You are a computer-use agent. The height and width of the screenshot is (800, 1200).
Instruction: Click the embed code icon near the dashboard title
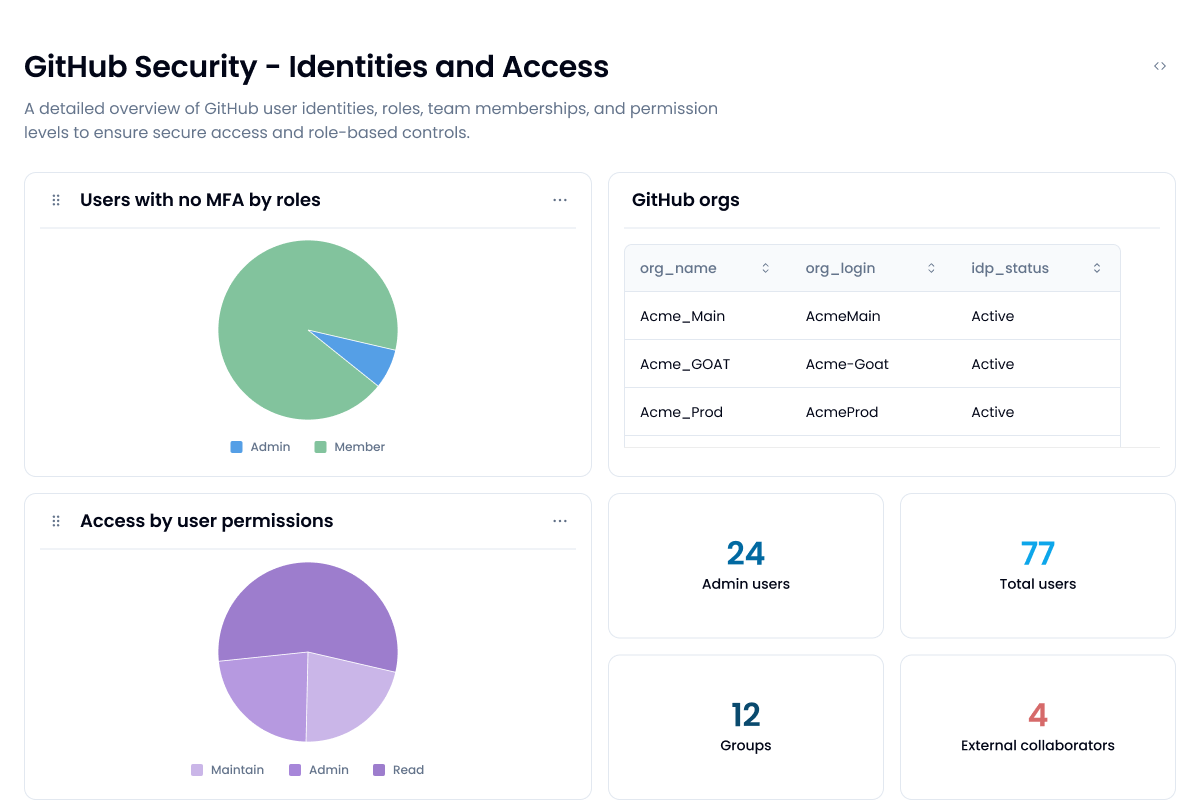(x=1160, y=65)
